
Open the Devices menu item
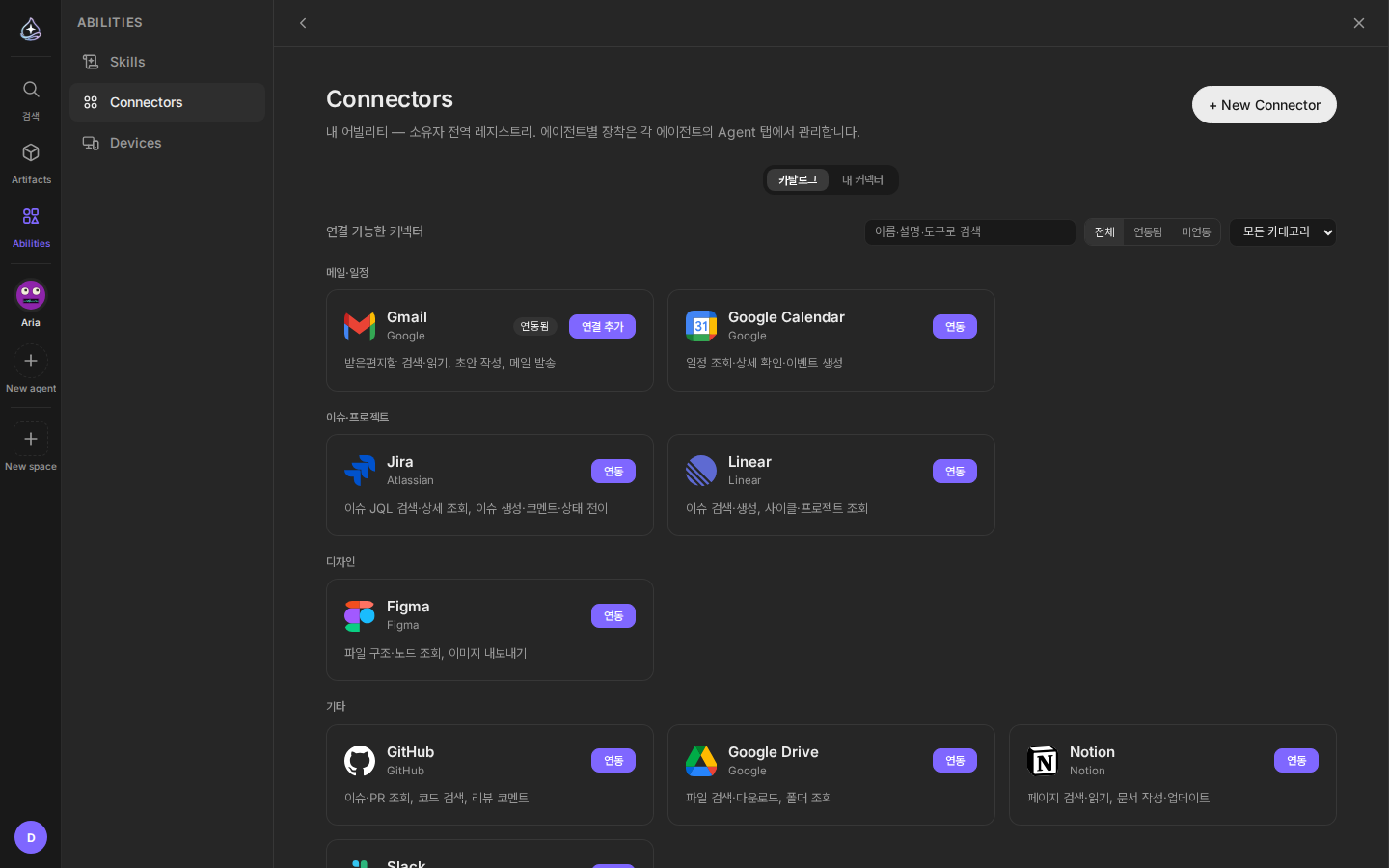point(167,143)
